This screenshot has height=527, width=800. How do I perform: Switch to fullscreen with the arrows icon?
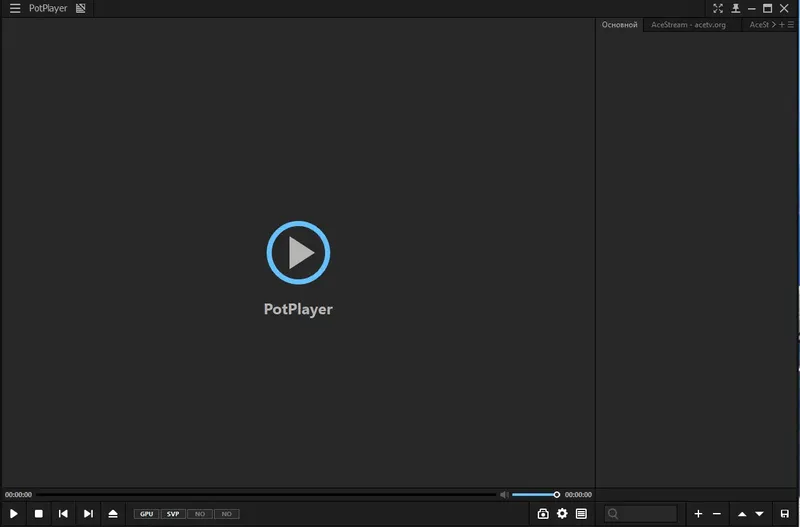pos(718,8)
